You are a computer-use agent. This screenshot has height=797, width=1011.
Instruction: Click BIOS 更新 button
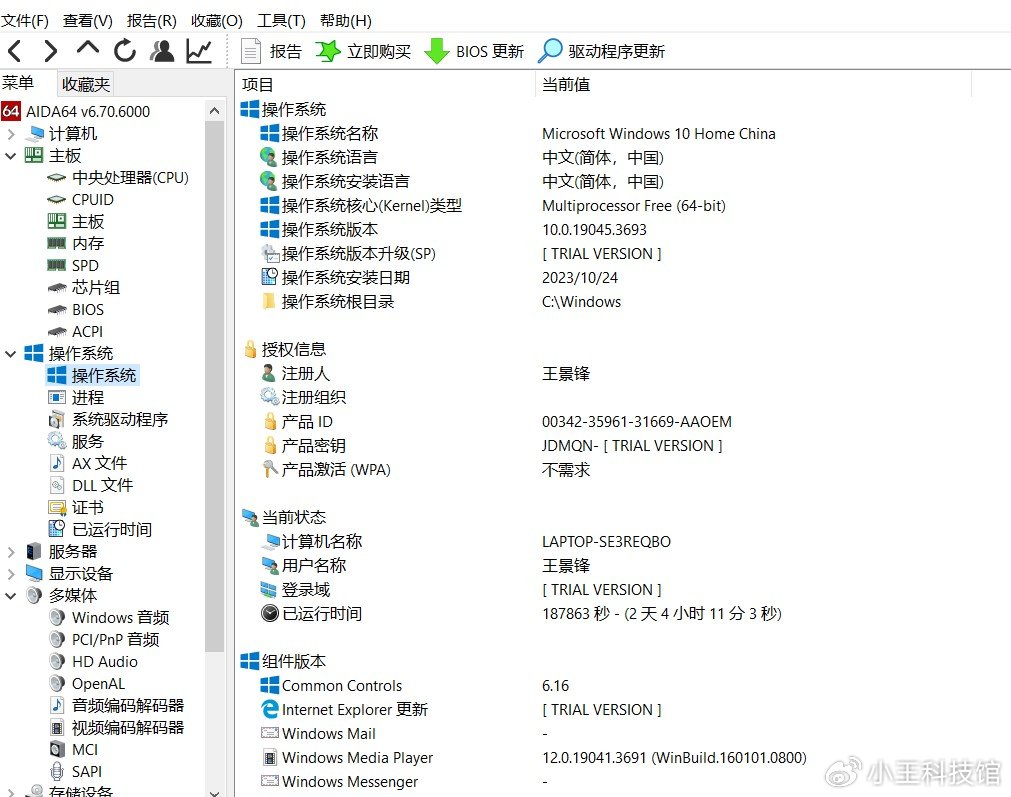pyautogui.click(x=474, y=51)
